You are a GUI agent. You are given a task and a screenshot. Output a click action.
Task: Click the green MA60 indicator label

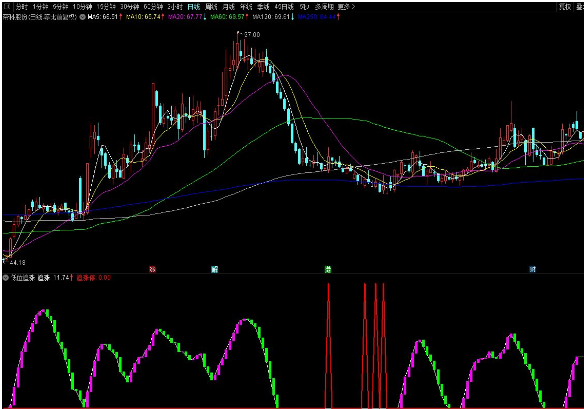[x=229, y=17]
